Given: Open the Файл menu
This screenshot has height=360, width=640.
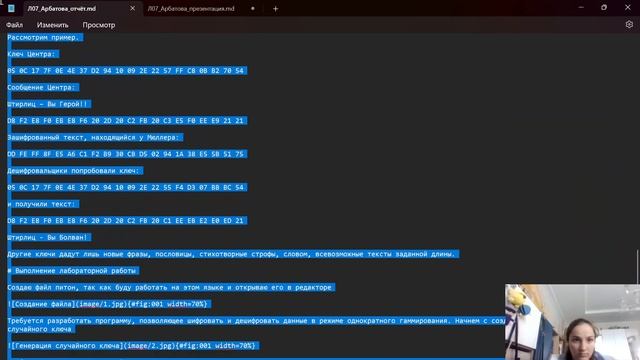Looking at the screenshot, I should [x=14, y=25].
